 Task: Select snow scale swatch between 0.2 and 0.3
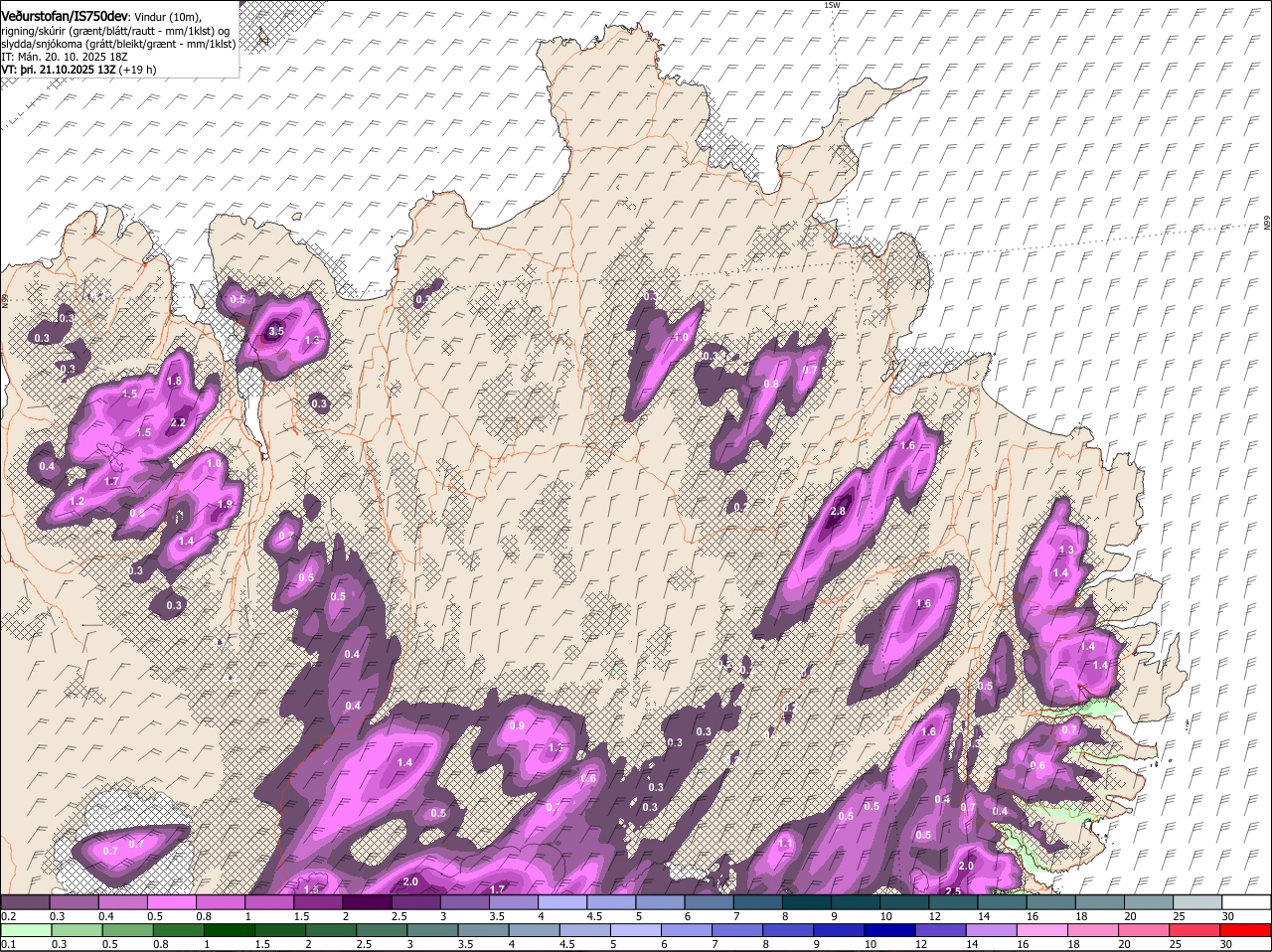click(x=25, y=902)
